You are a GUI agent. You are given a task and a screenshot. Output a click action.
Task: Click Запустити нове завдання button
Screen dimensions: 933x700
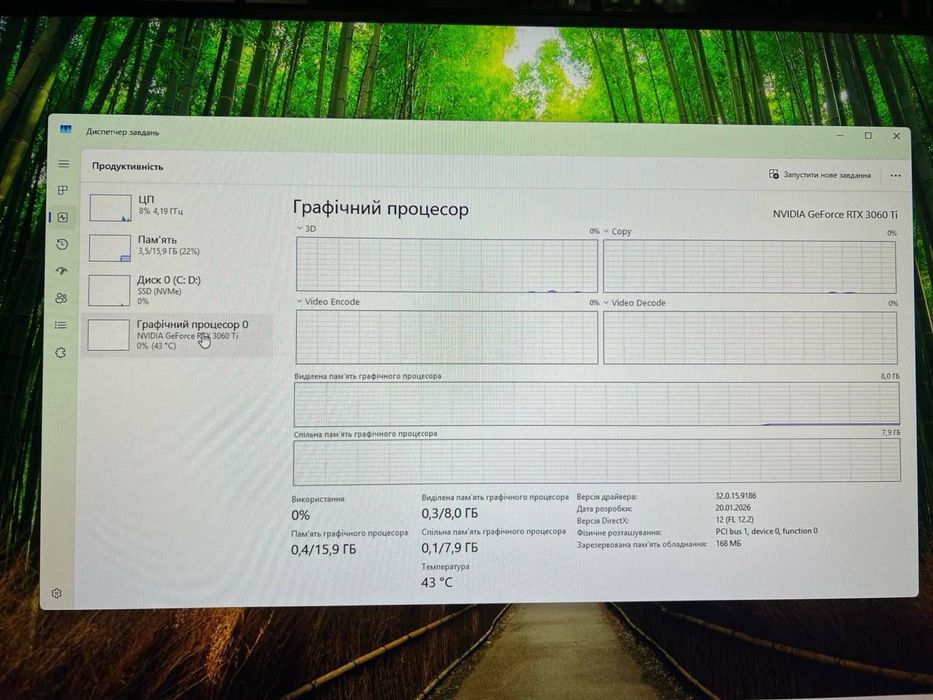[x=819, y=174]
